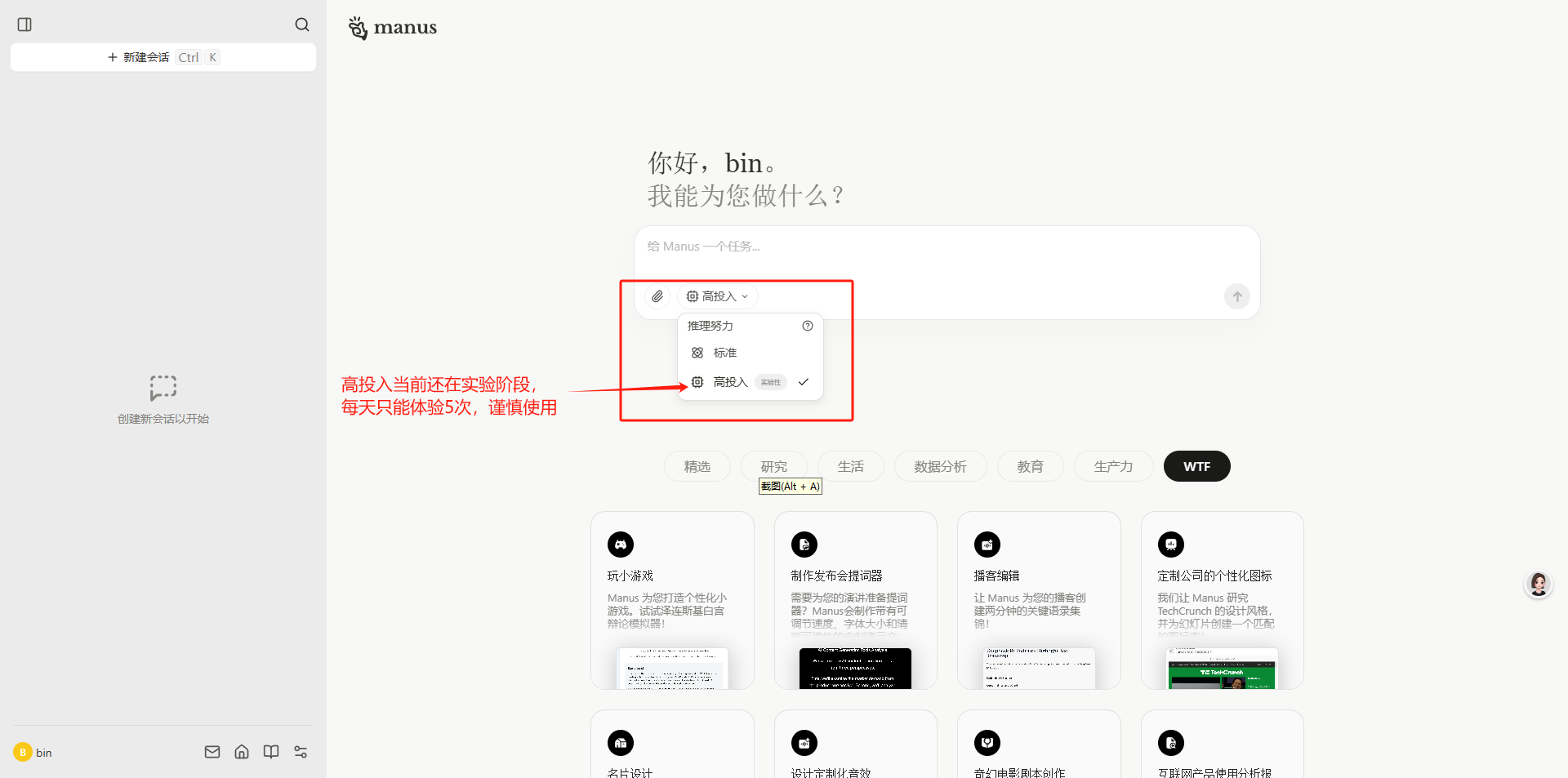This screenshot has width=1568, height=778.
Task: Open the 定制公司的个性化图标 card title
Action: point(1215,576)
